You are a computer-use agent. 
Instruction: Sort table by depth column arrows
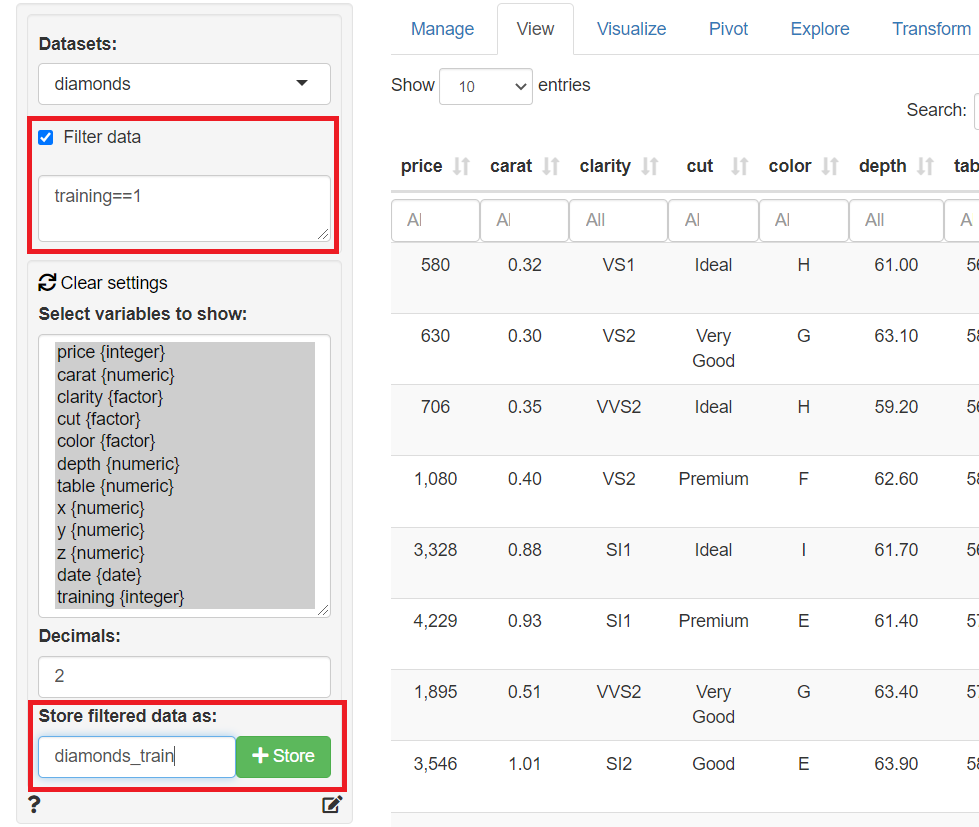[x=925, y=167]
